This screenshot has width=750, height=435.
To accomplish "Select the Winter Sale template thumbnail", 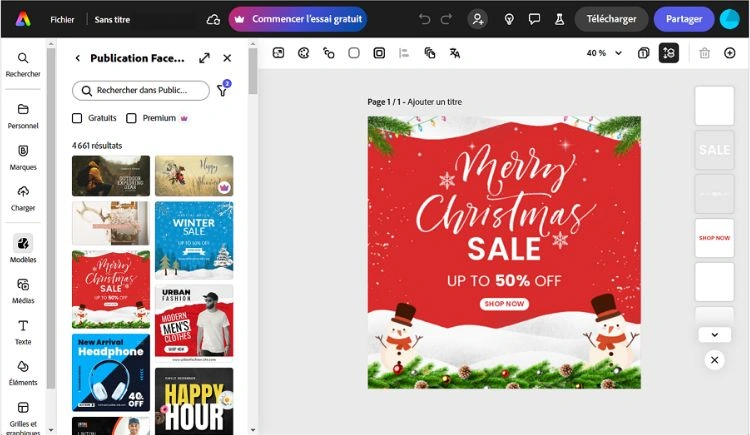I will pyautogui.click(x=194, y=240).
